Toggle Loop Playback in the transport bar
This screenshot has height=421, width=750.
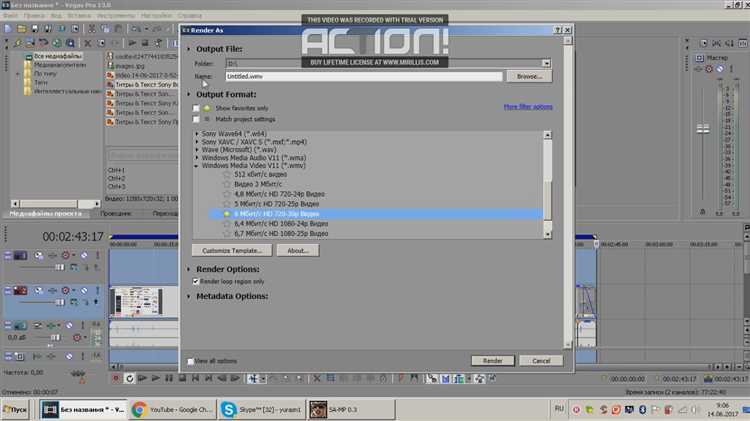click(129, 378)
